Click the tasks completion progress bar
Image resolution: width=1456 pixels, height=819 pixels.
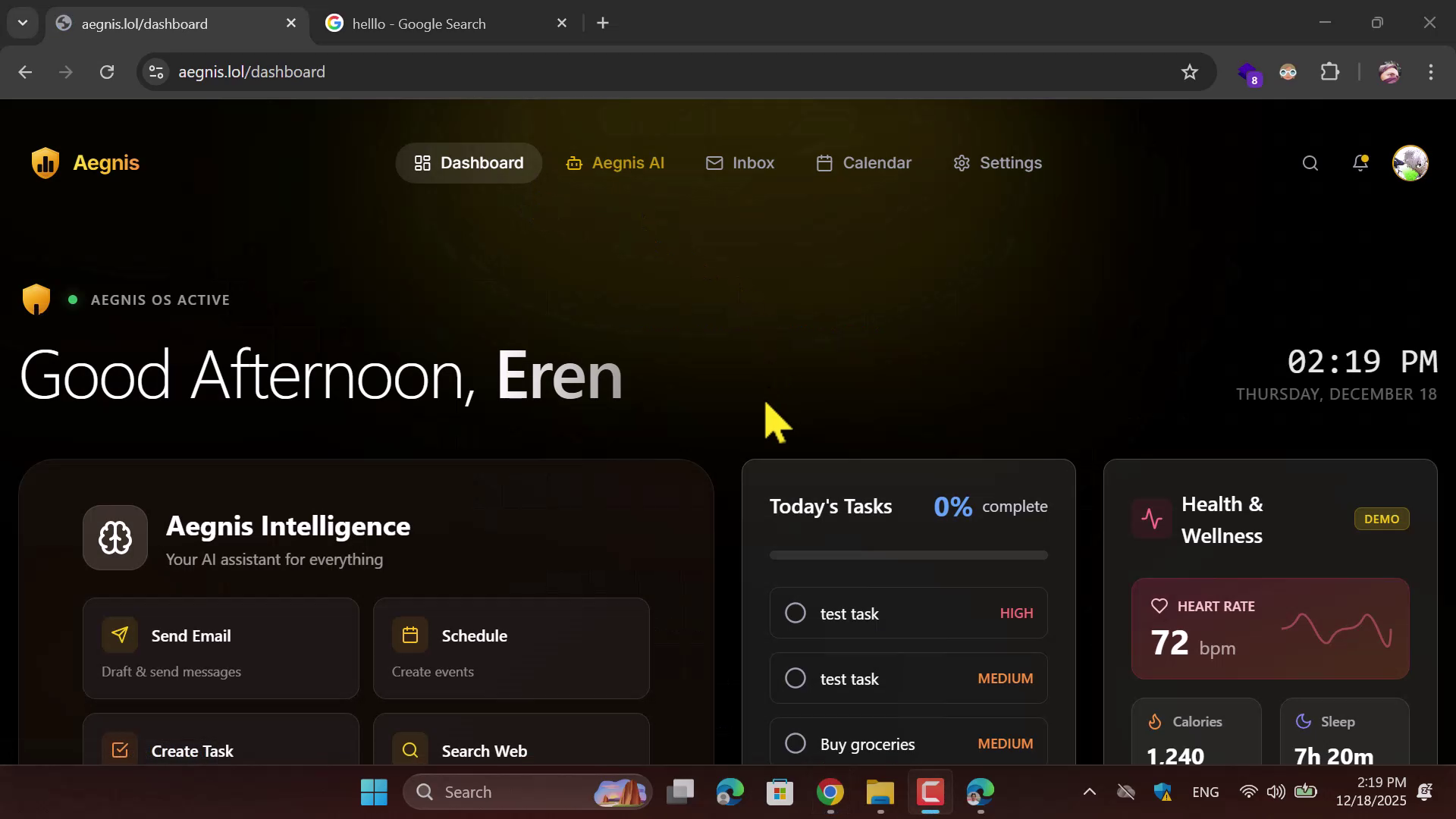pyautogui.click(x=908, y=555)
